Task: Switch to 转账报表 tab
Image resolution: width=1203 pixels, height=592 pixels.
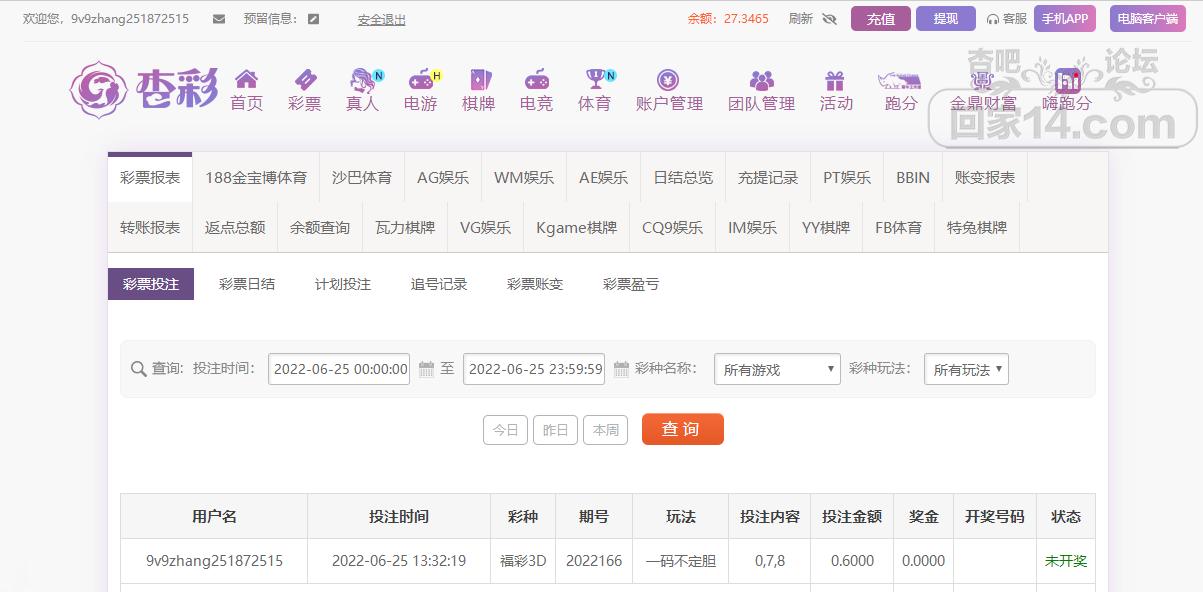Action: pyautogui.click(x=150, y=228)
